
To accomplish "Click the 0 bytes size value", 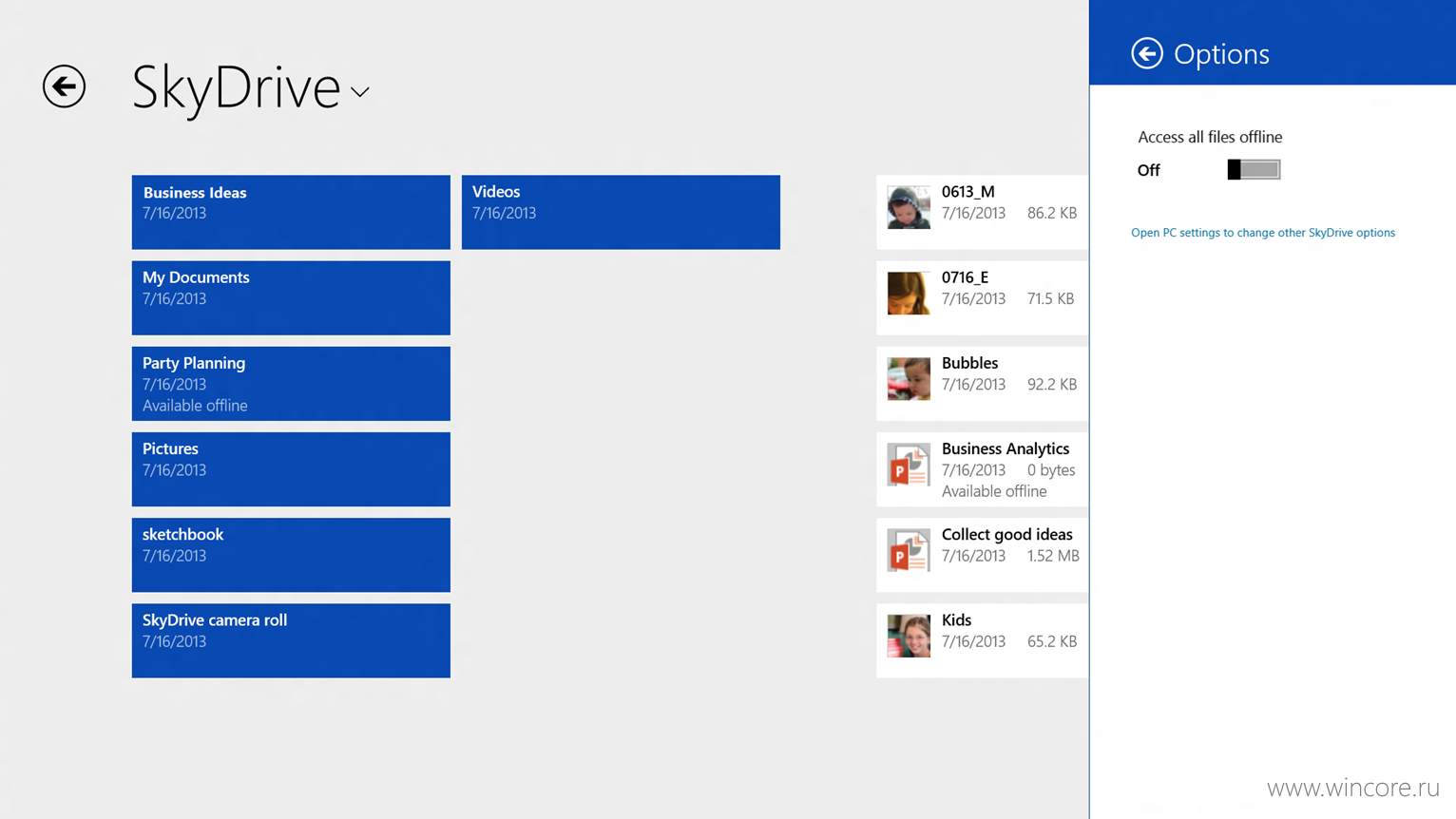I will (1051, 470).
